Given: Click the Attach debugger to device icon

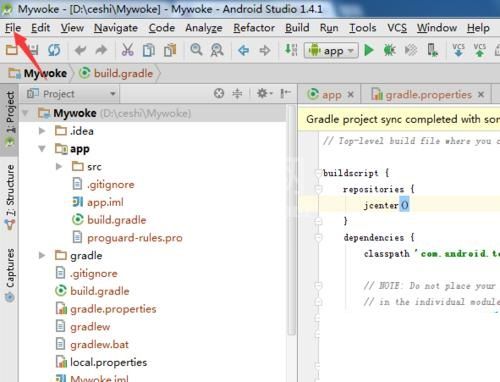Looking at the screenshot, I should point(433,50).
